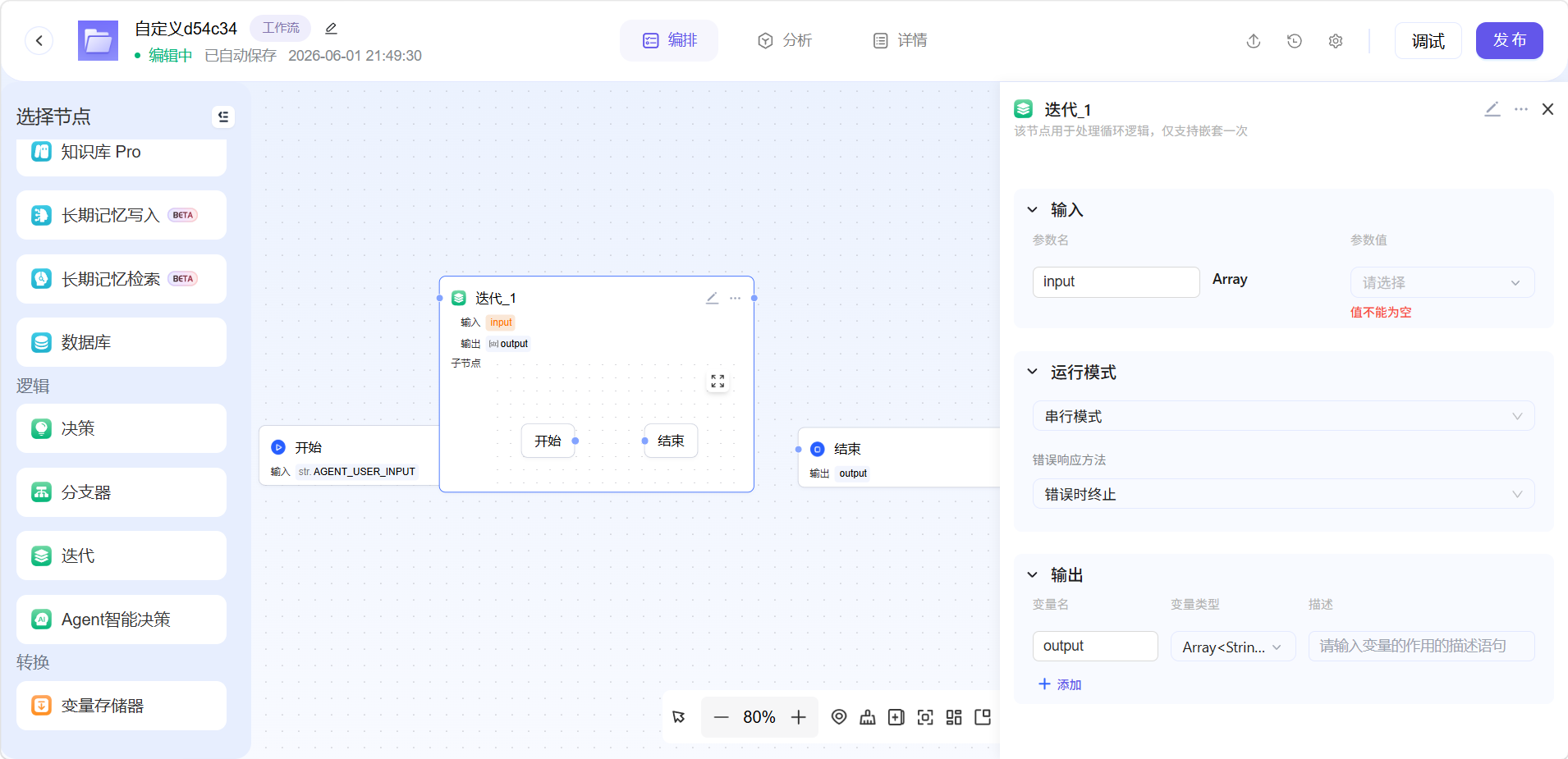Edit 迭代_1 title in right panel

coord(1492,109)
